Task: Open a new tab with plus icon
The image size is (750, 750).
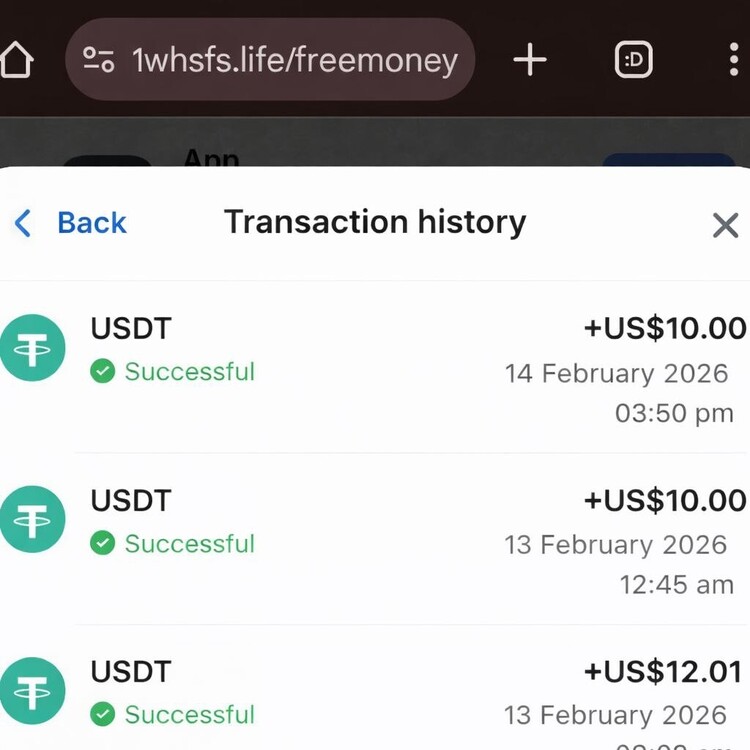Action: tap(530, 60)
